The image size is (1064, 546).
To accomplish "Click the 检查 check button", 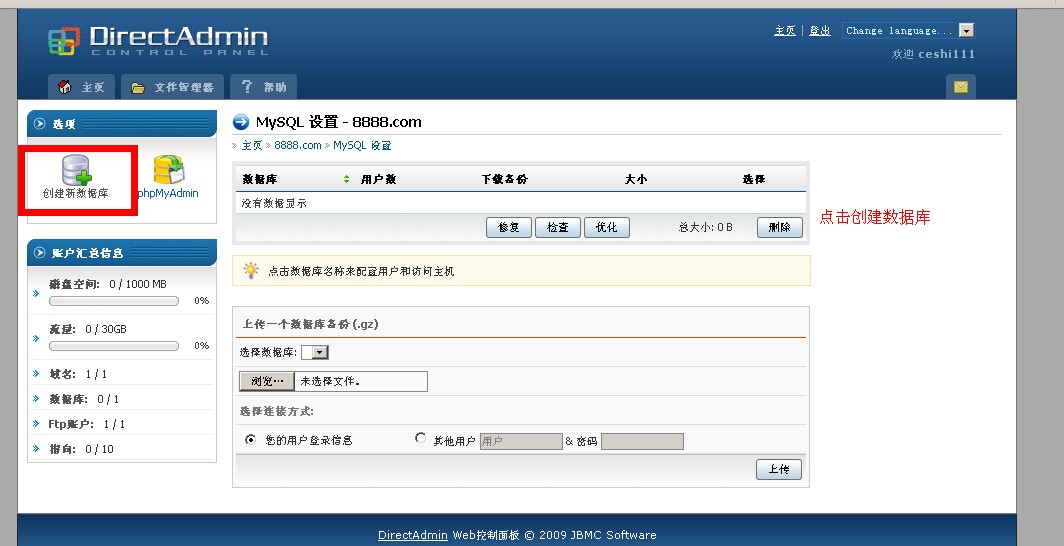I will (x=558, y=227).
